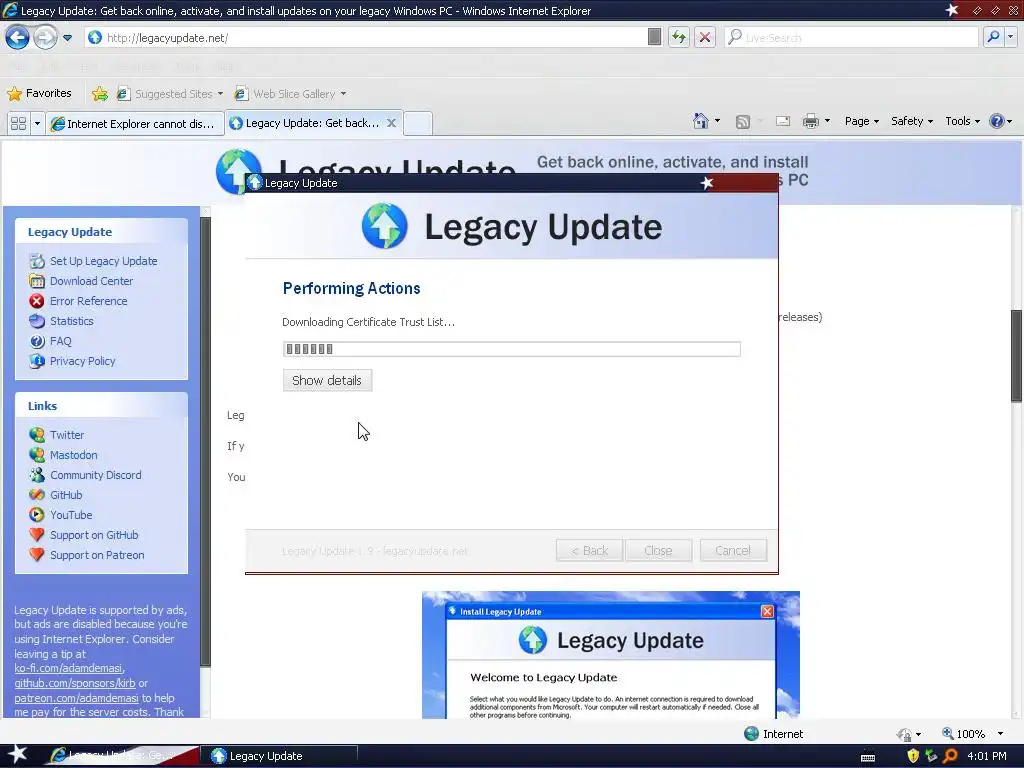Click the FAQ question mark icon
This screenshot has width=1024, height=768.
click(x=37, y=341)
